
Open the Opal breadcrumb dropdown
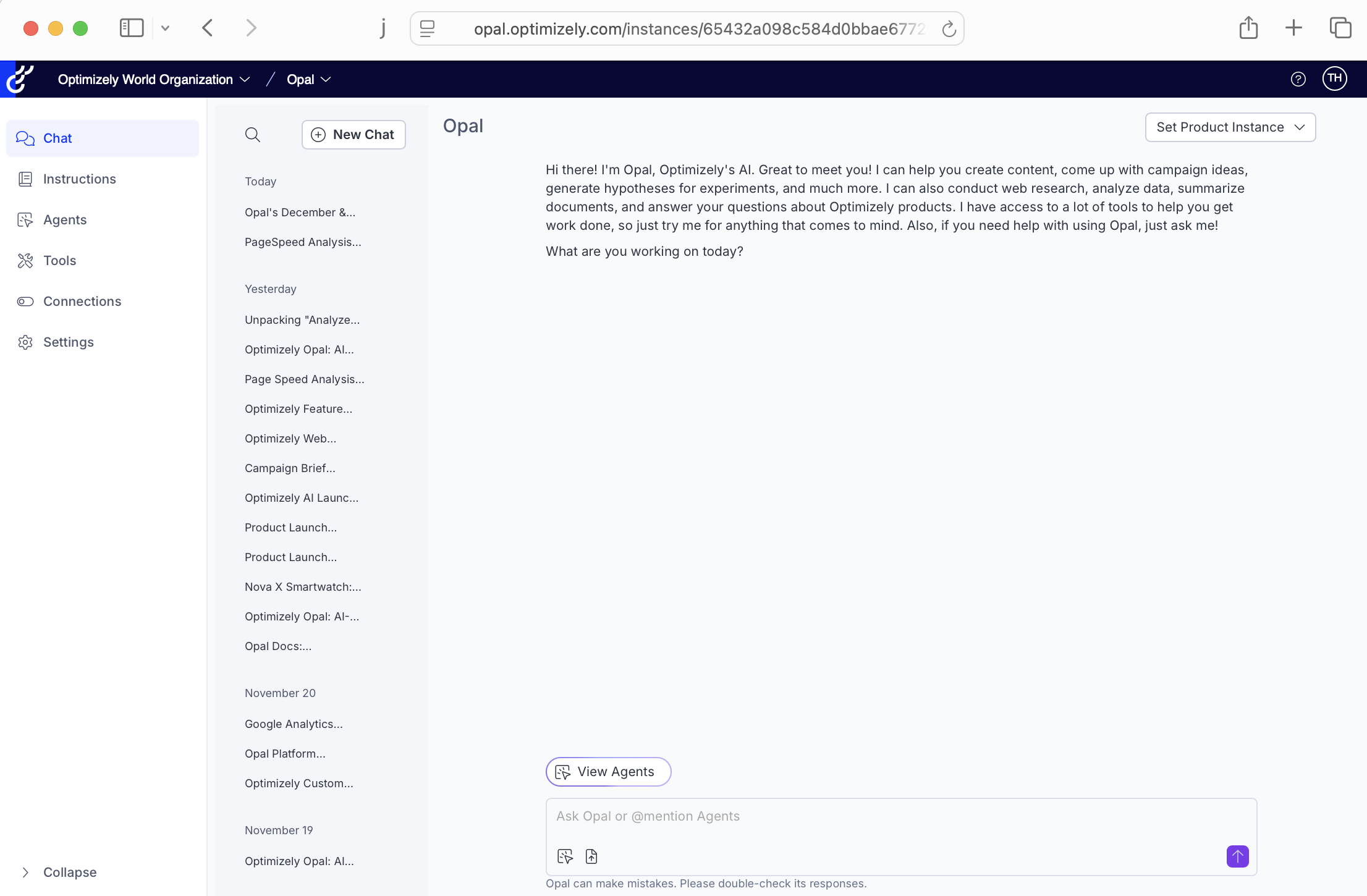[x=308, y=80]
